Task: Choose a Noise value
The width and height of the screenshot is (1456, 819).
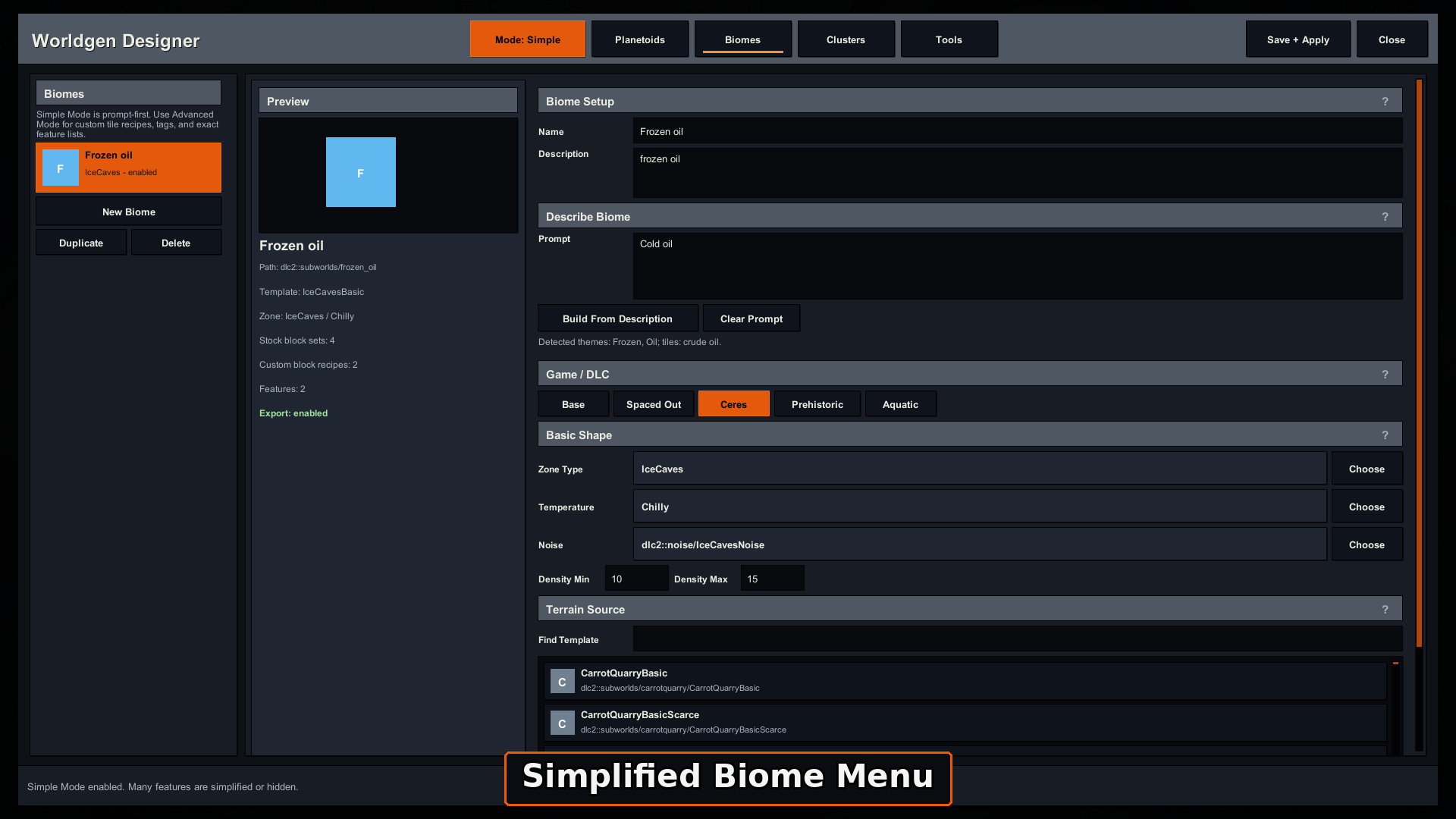Action: point(1367,544)
